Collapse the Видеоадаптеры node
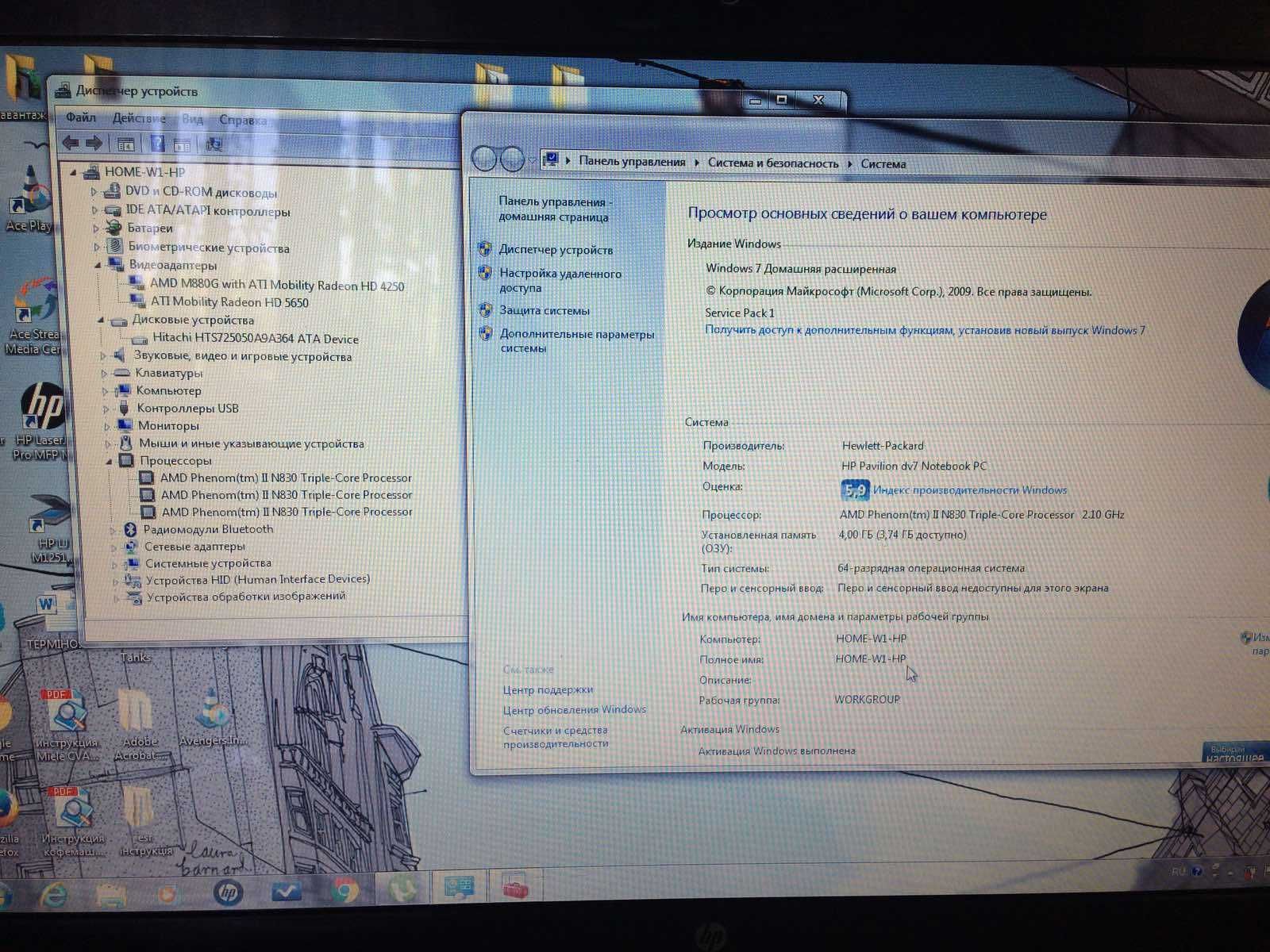This screenshot has height=952, width=1270. click(98, 265)
